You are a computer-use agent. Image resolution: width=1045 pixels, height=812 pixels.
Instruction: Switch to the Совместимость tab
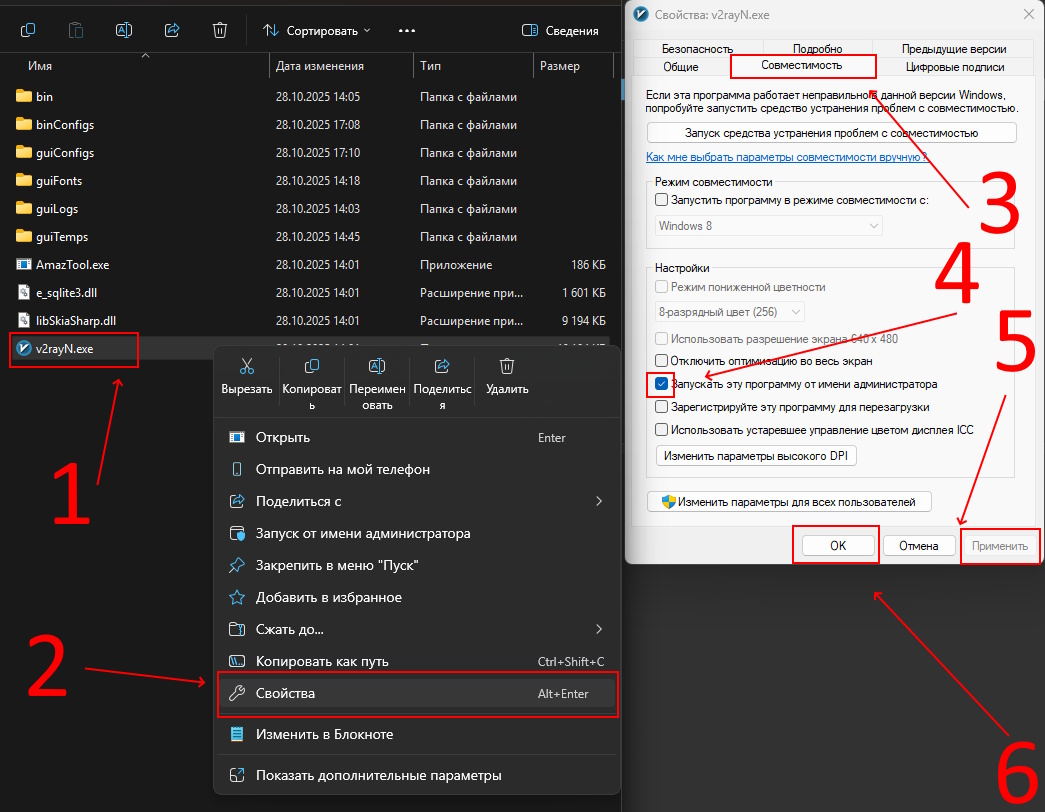[802, 65]
